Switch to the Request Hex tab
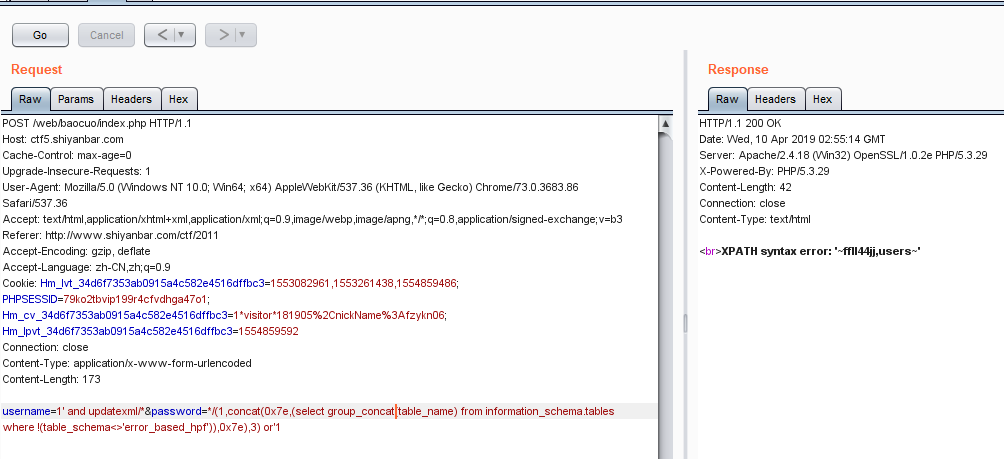Viewport: 1004px width, 459px height. click(179, 99)
